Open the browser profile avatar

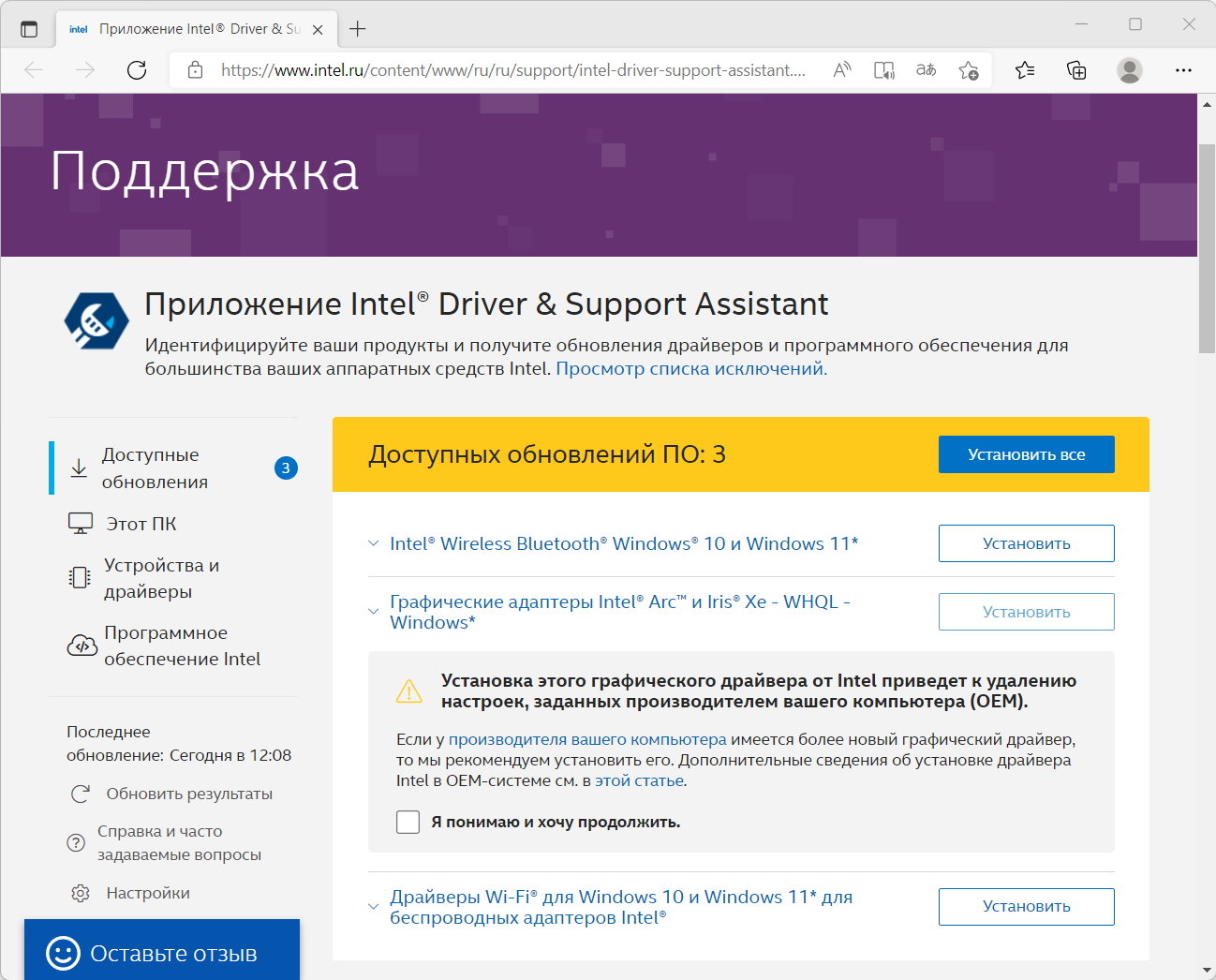1130,70
